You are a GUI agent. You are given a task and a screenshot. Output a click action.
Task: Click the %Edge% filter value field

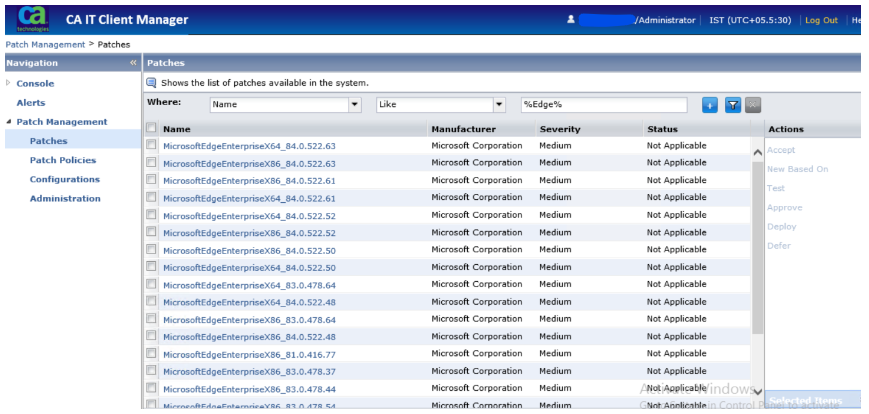[603, 105]
